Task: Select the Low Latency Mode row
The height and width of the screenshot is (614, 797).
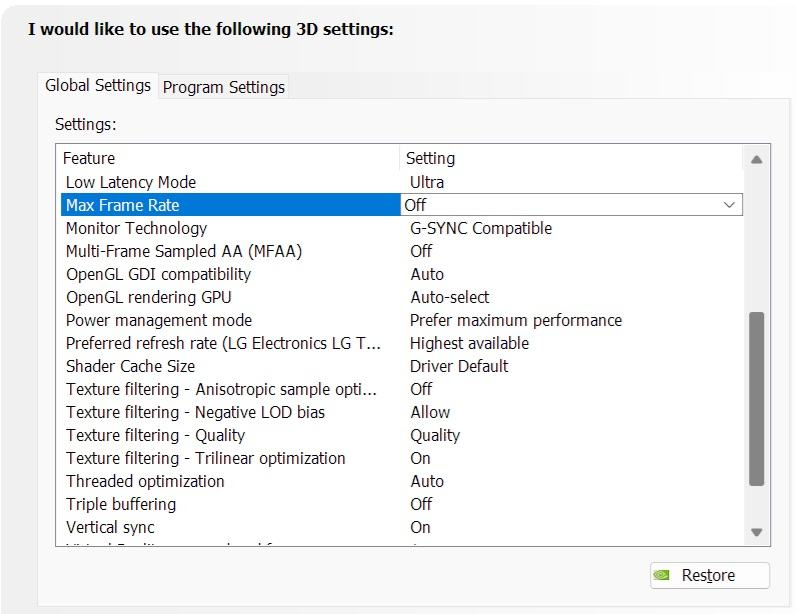Action: 131,182
